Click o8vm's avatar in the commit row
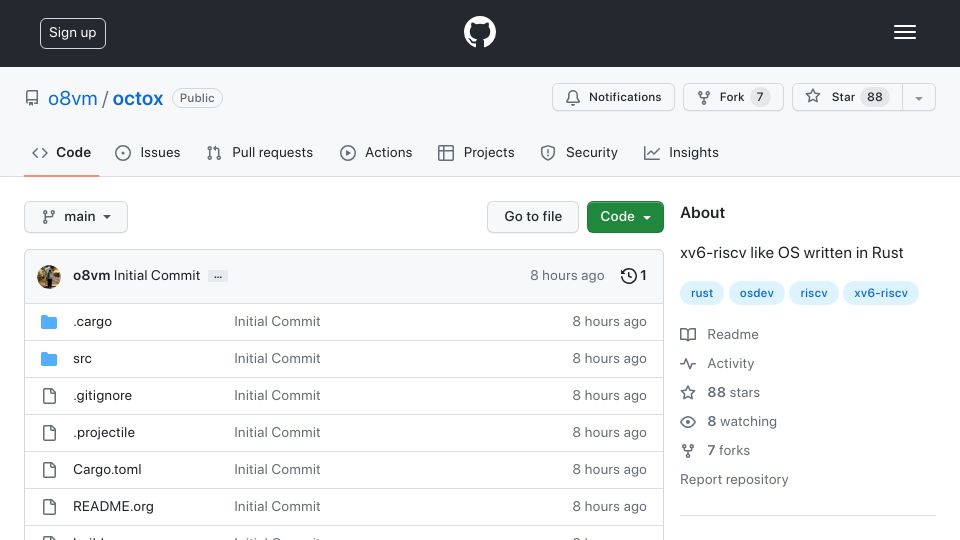 pyautogui.click(x=49, y=276)
